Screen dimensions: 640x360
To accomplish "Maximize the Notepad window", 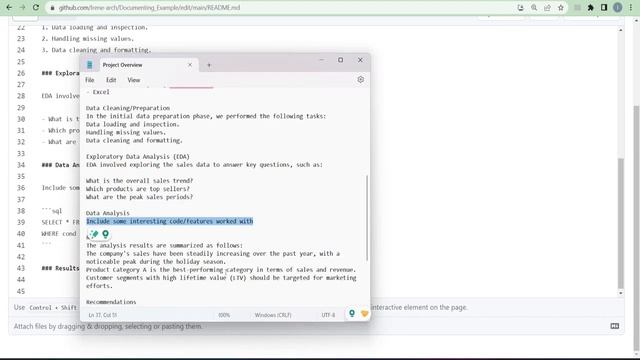I will 340,60.
